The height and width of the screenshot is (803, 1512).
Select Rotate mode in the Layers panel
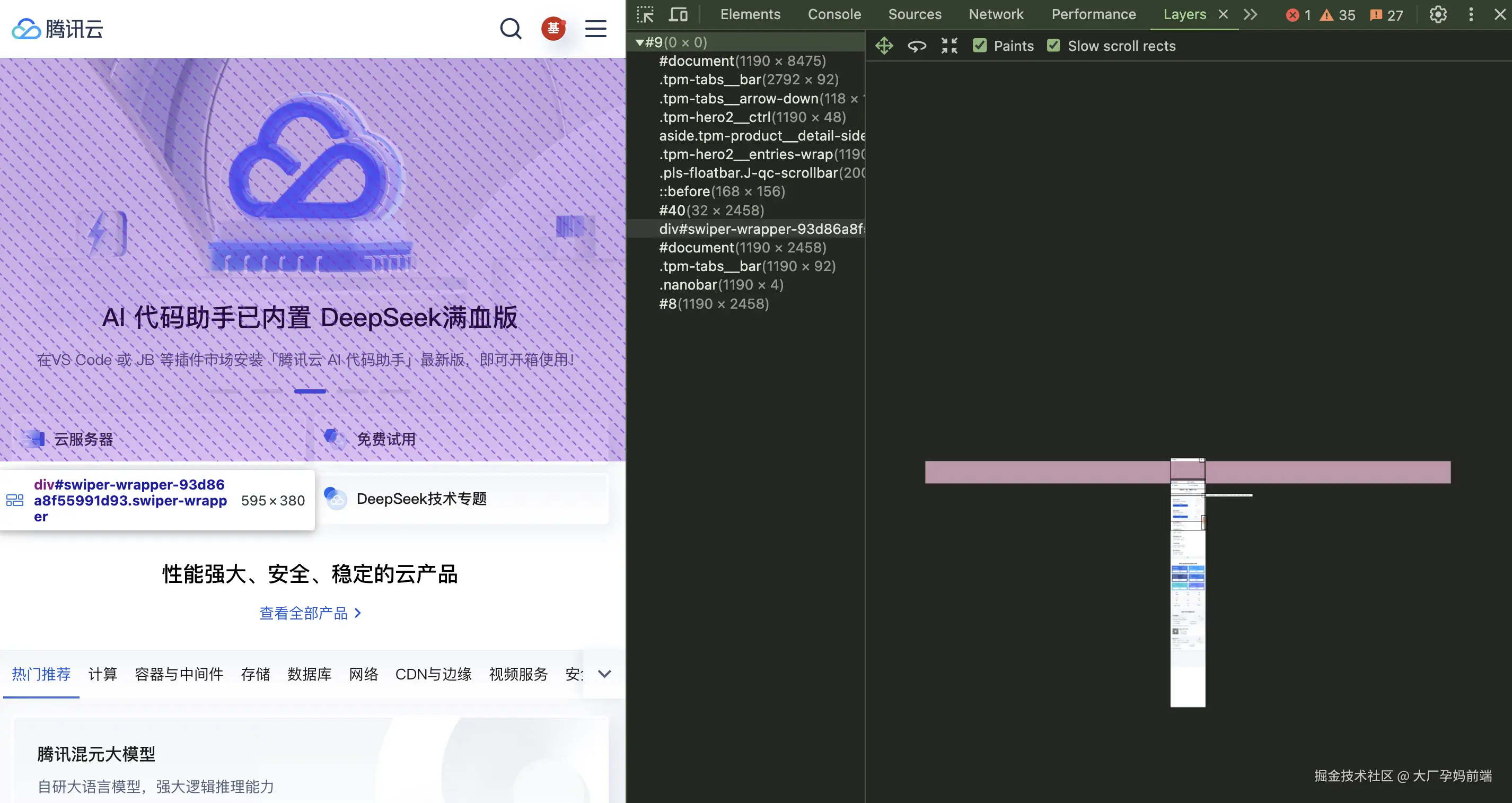click(917, 45)
